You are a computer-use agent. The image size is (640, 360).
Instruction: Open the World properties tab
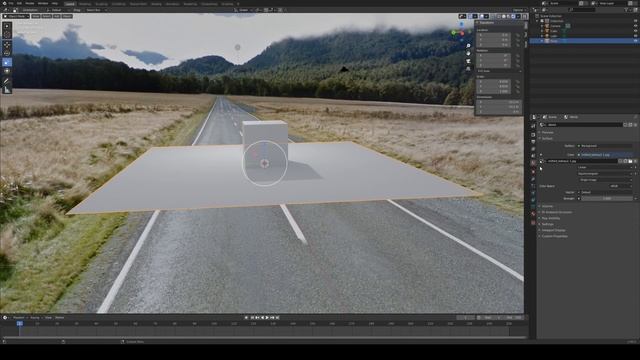click(533, 162)
